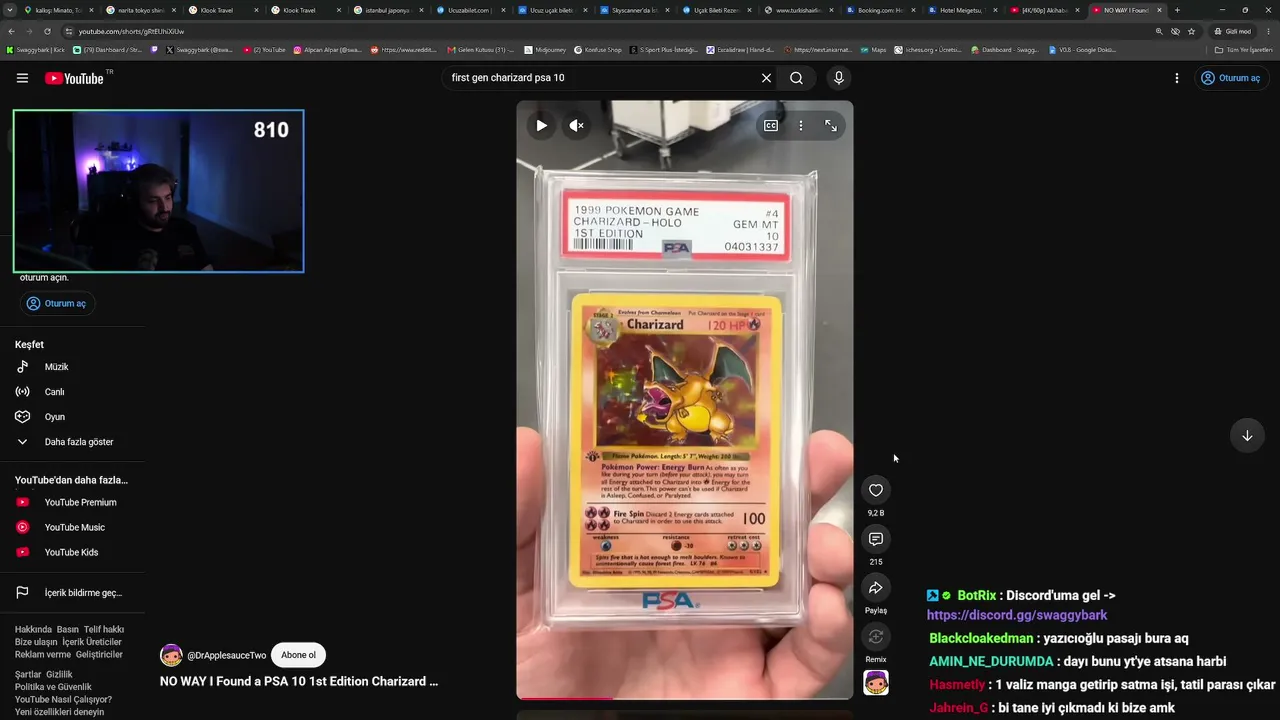Open Canlı in the sidebar
This screenshot has height=720, width=1280.
(x=54, y=392)
